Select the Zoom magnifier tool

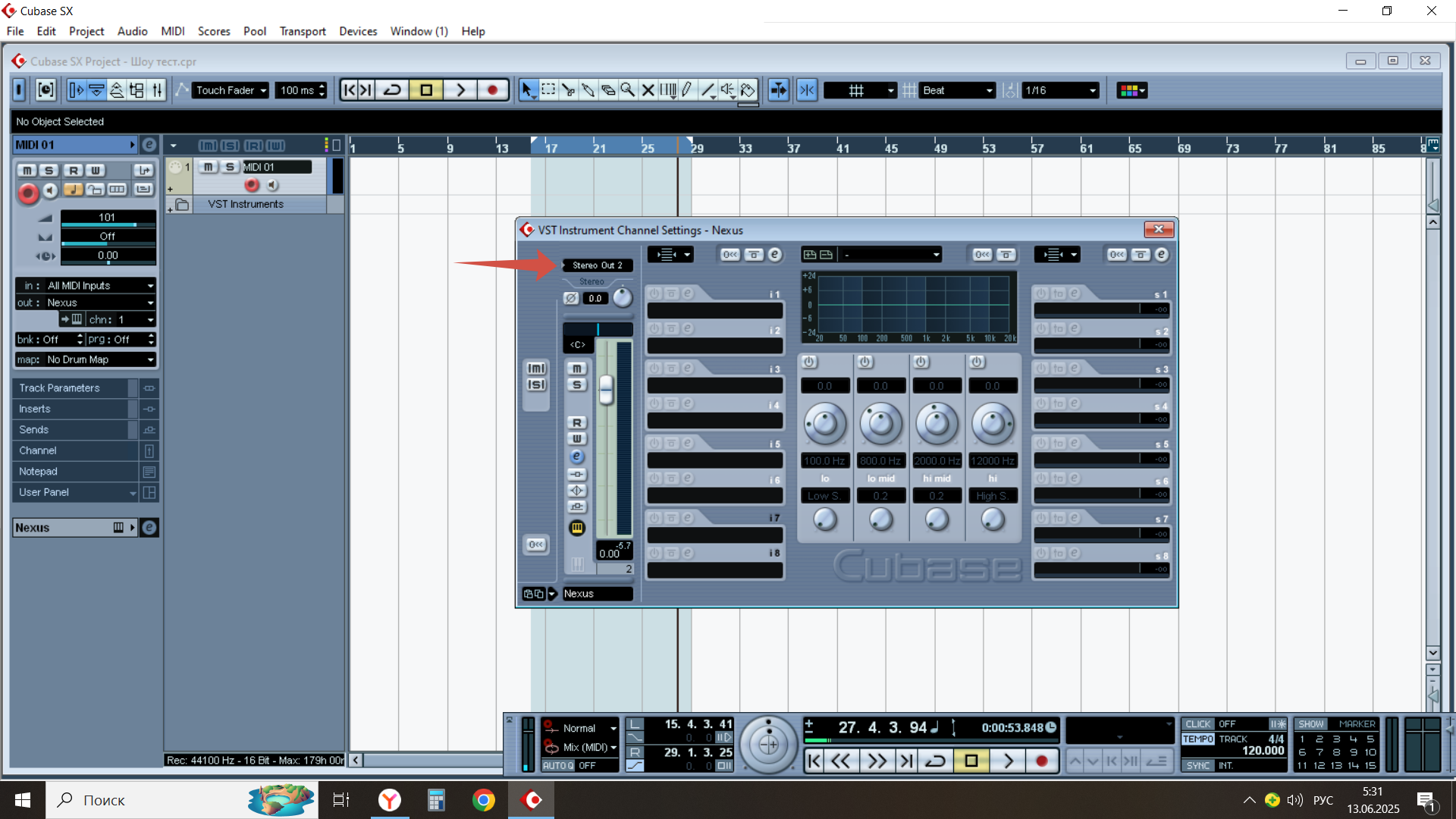(628, 90)
